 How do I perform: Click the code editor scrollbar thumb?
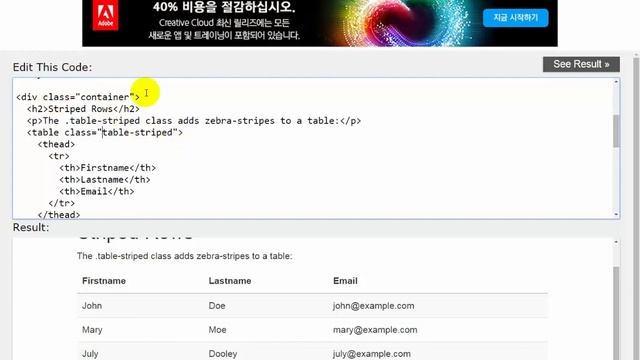click(616, 131)
